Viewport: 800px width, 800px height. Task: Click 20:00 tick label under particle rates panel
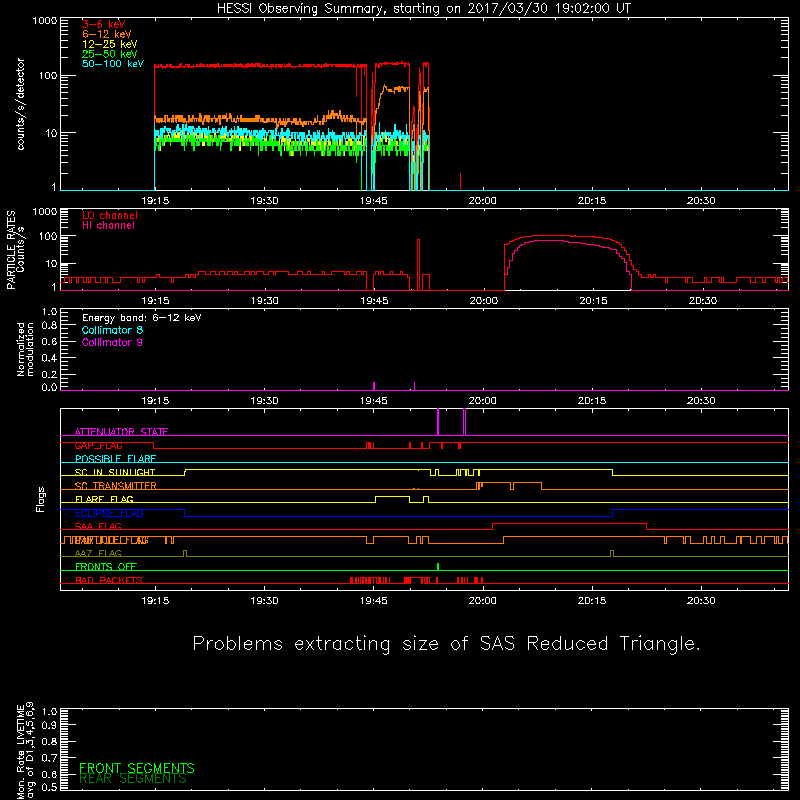[x=483, y=301]
